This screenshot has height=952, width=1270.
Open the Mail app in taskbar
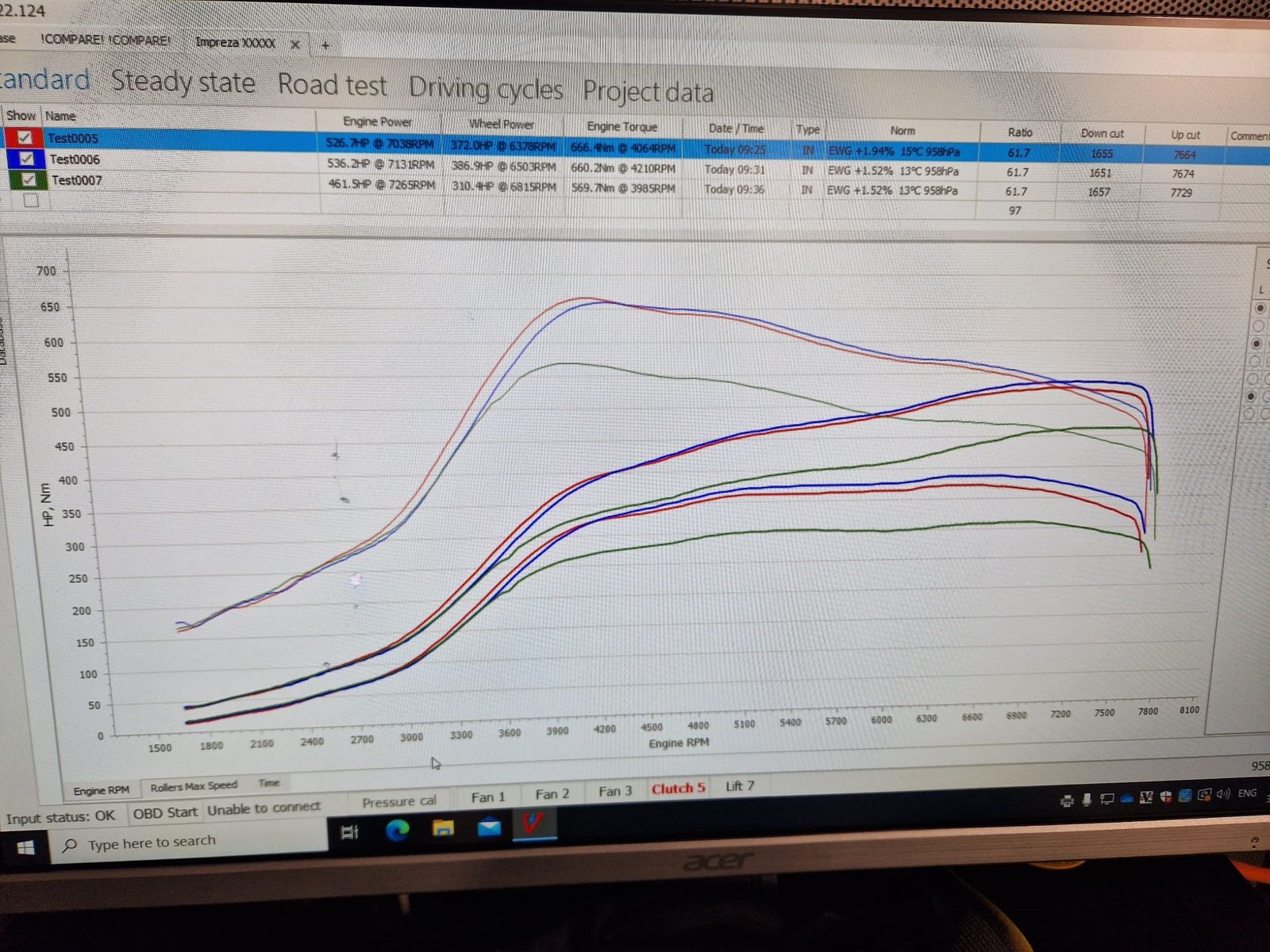[x=489, y=827]
